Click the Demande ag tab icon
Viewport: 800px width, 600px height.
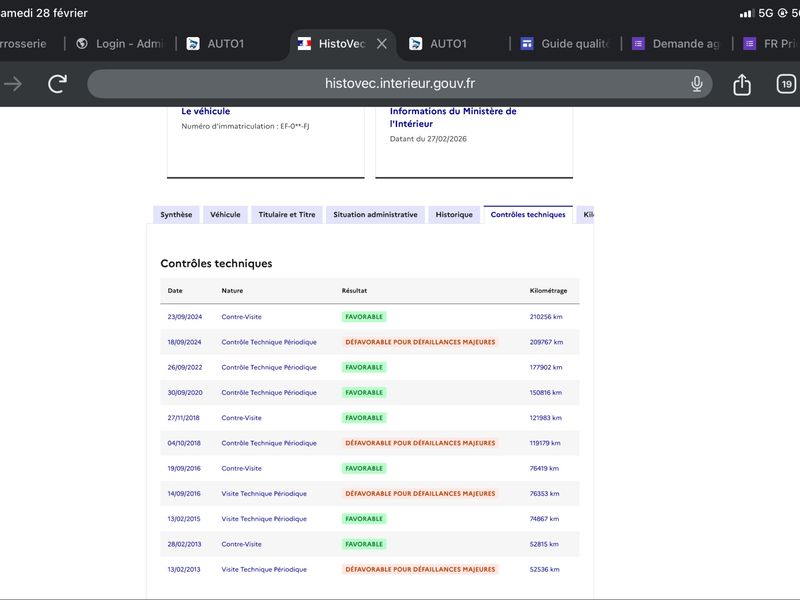(x=638, y=44)
